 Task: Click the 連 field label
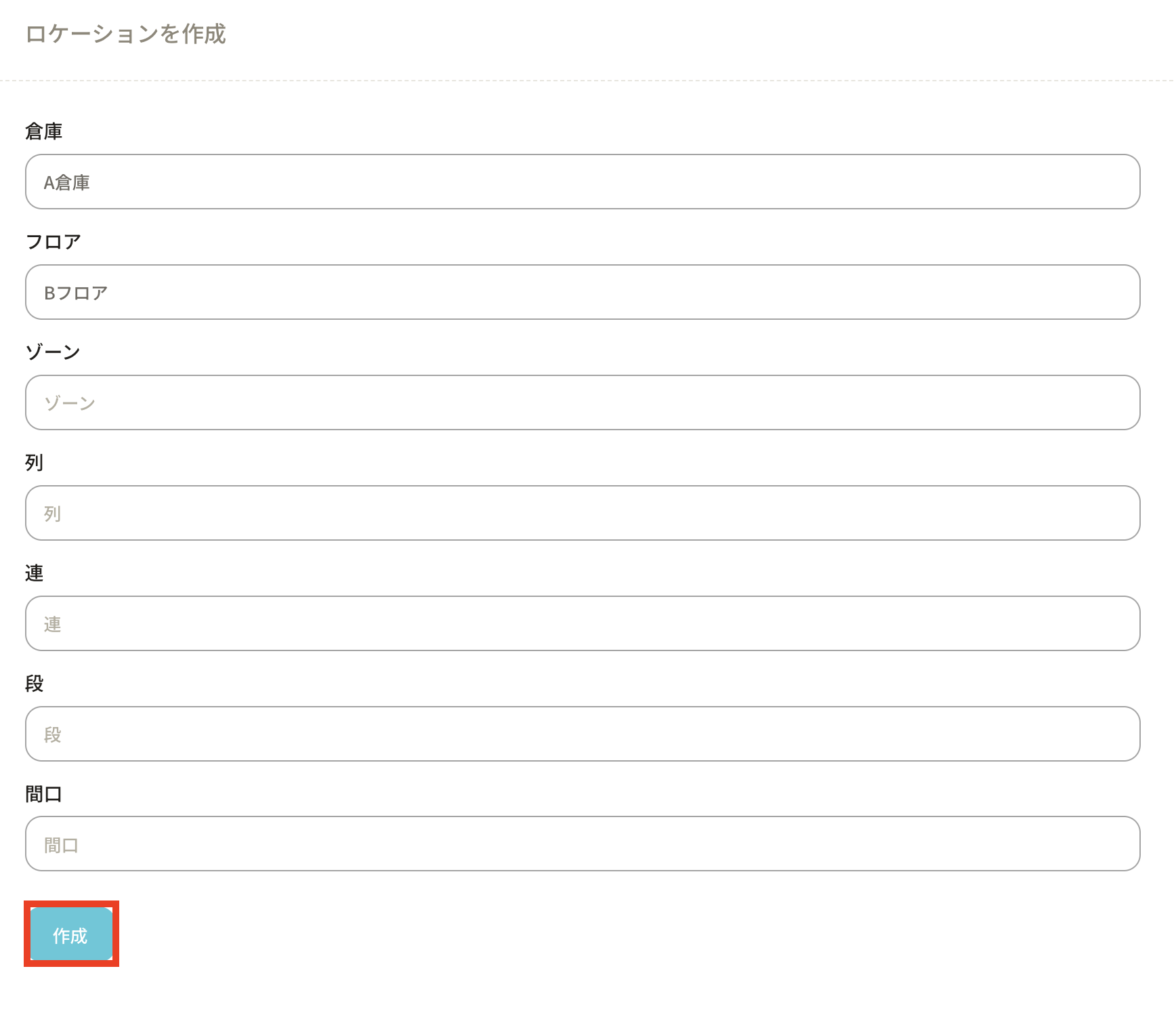click(35, 573)
